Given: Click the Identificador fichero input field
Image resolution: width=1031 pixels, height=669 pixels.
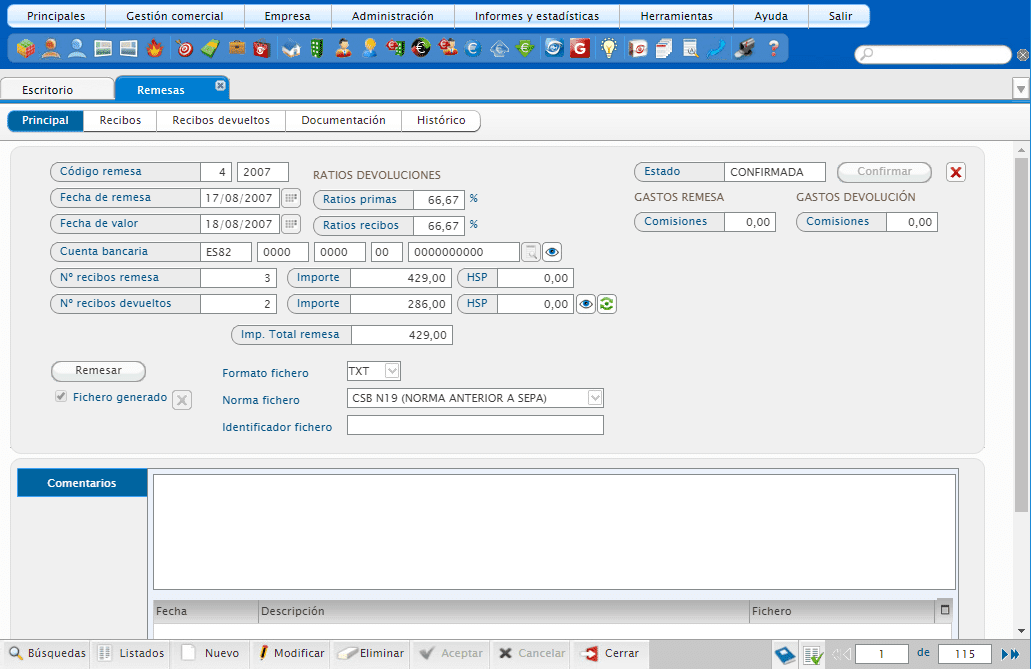Looking at the screenshot, I should (475, 425).
